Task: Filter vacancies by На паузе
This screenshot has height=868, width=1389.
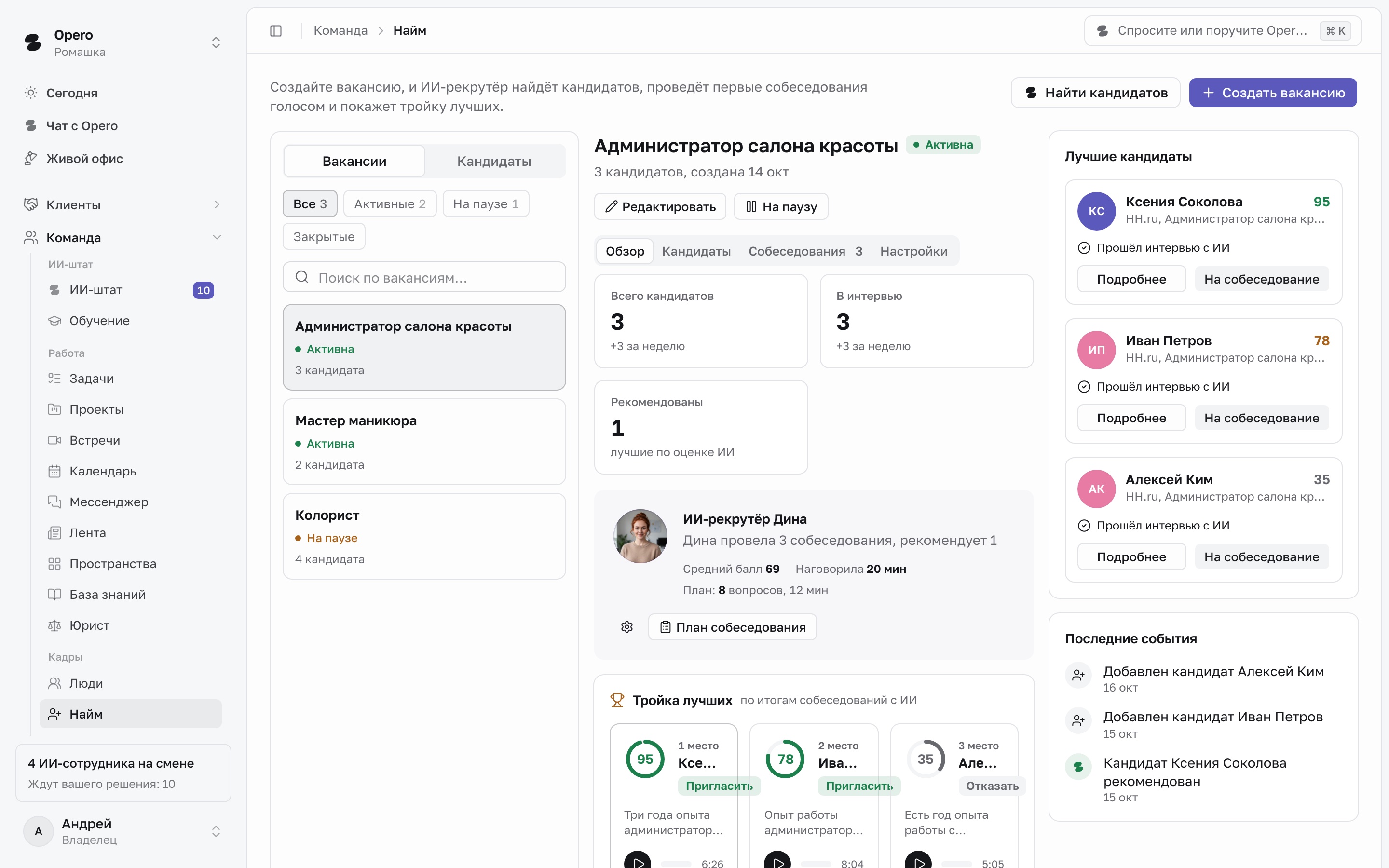Action: pyautogui.click(x=486, y=204)
